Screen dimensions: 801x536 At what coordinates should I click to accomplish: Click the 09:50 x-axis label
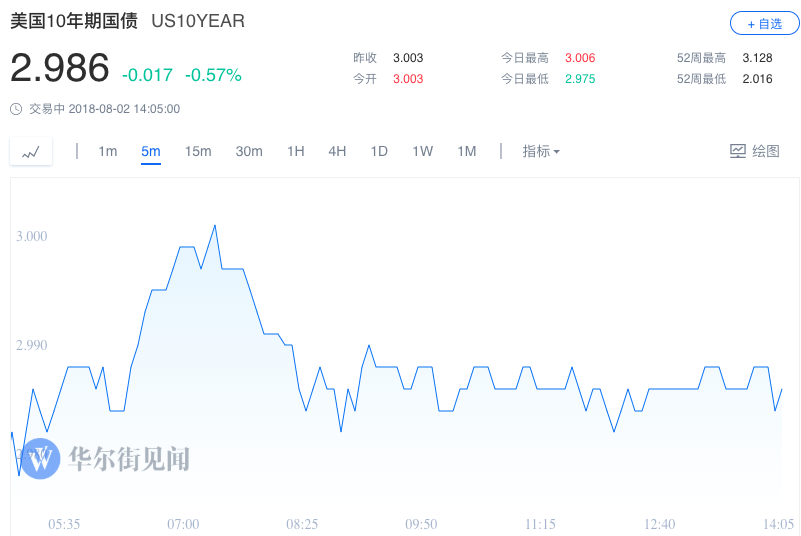(421, 524)
